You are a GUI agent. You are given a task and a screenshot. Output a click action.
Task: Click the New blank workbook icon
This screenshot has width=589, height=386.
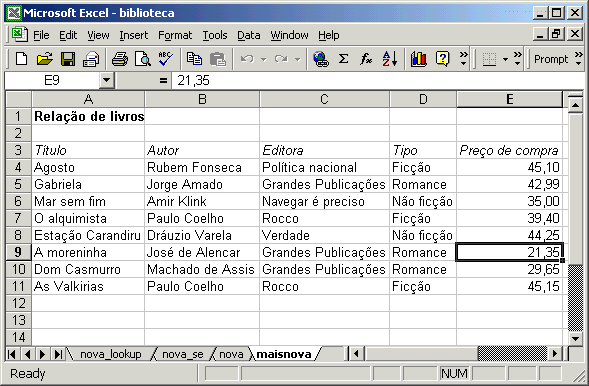tap(21, 59)
